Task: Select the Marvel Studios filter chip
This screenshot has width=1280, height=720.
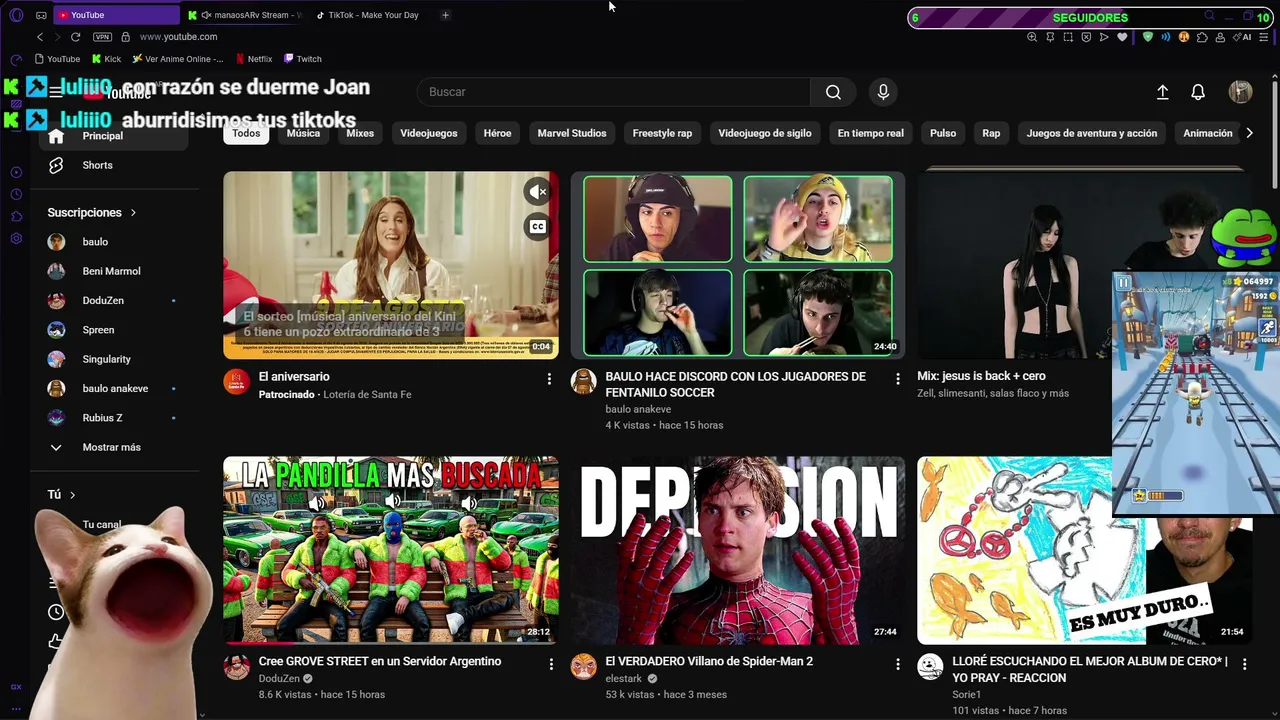Action: point(572,133)
